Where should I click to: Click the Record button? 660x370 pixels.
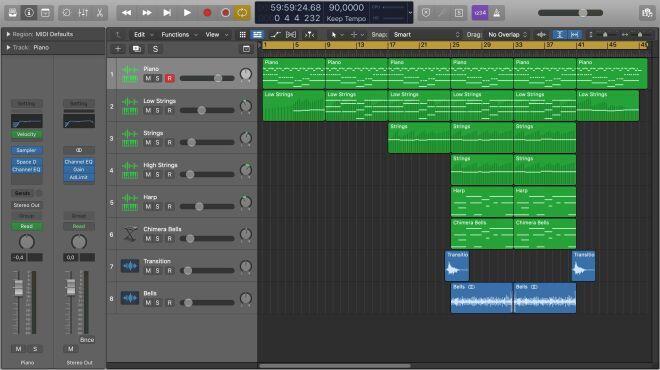(207, 13)
